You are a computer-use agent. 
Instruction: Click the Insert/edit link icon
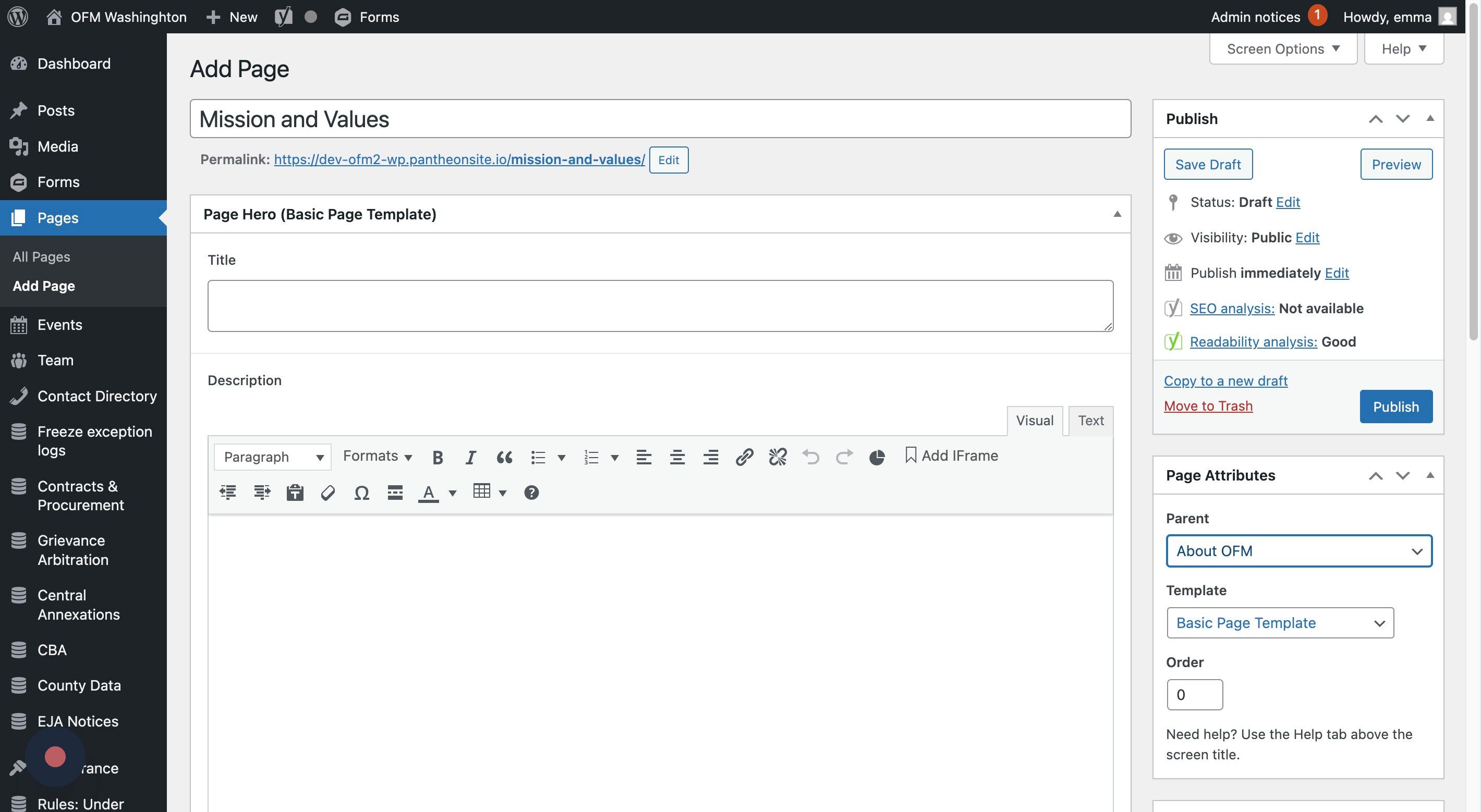pos(744,457)
